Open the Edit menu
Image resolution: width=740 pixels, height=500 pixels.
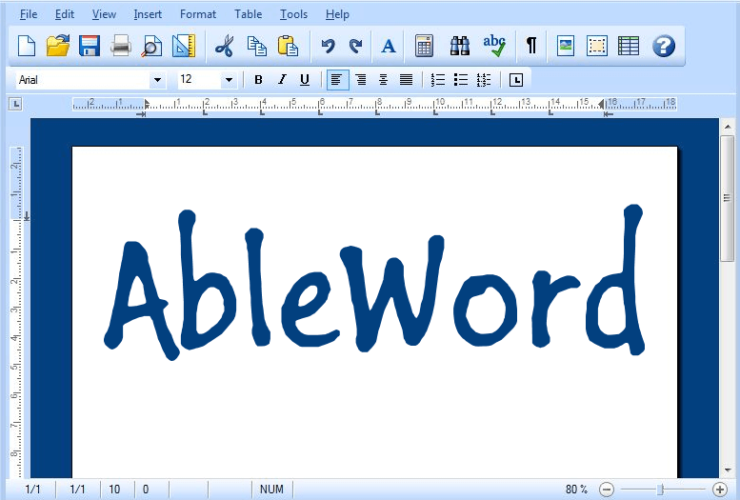(64, 14)
